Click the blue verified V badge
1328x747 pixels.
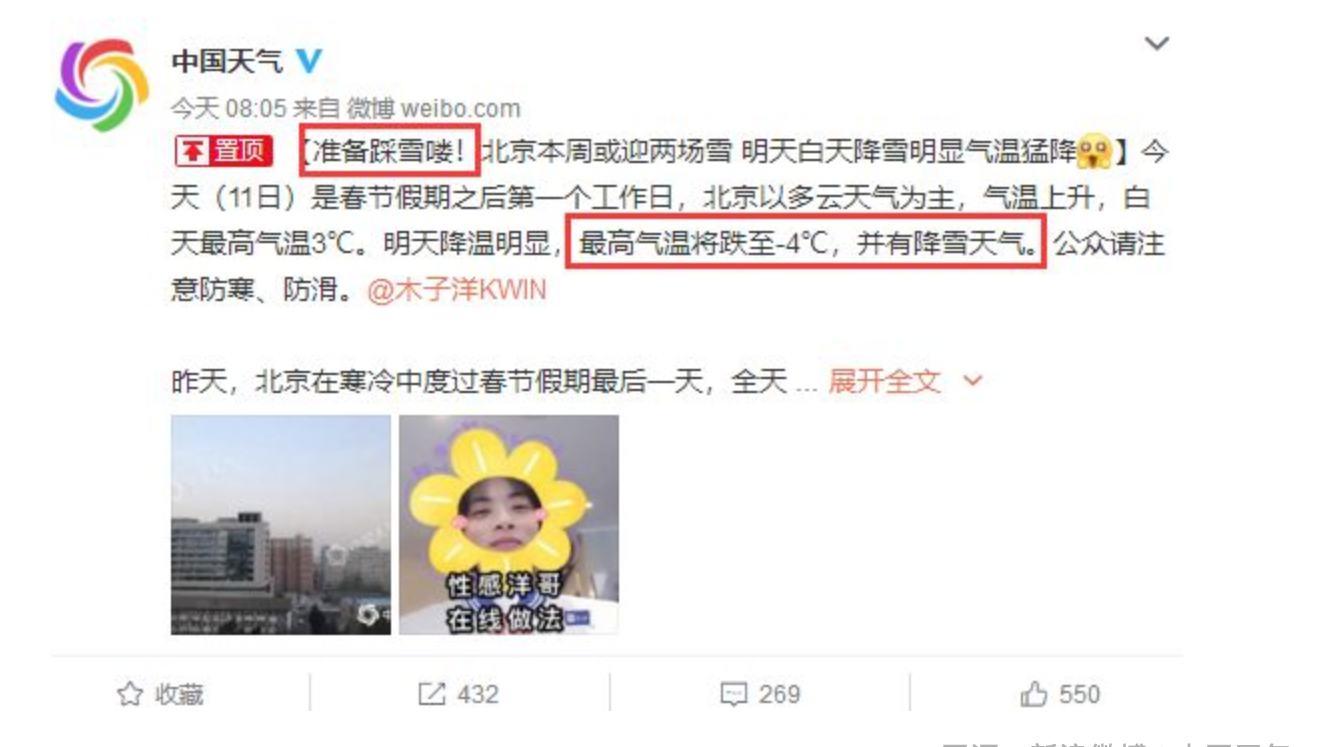[308, 61]
